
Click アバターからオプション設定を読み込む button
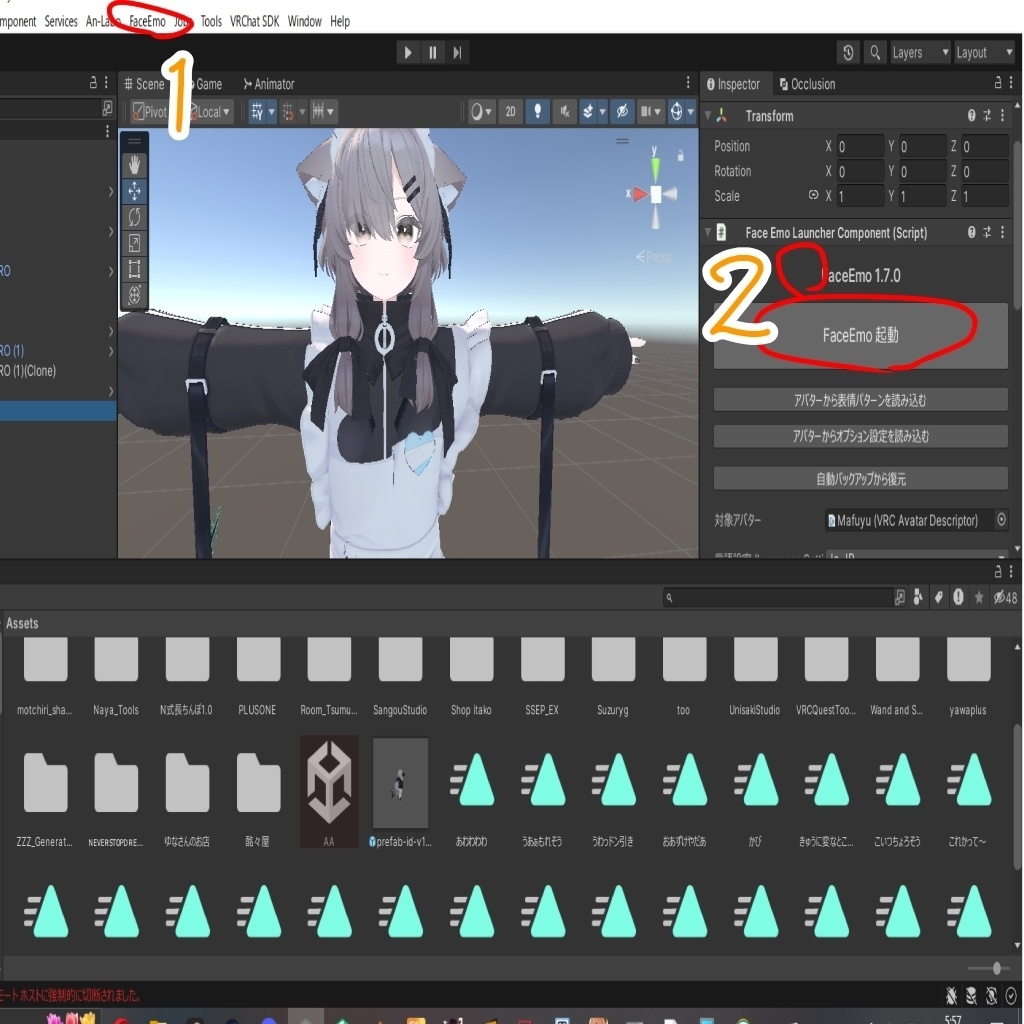(x=860, y=436)
